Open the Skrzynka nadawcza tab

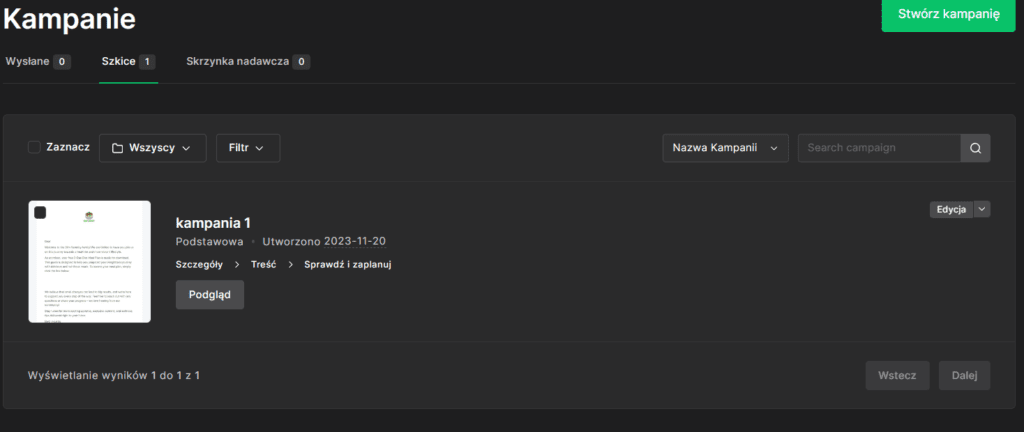point(247,62)
